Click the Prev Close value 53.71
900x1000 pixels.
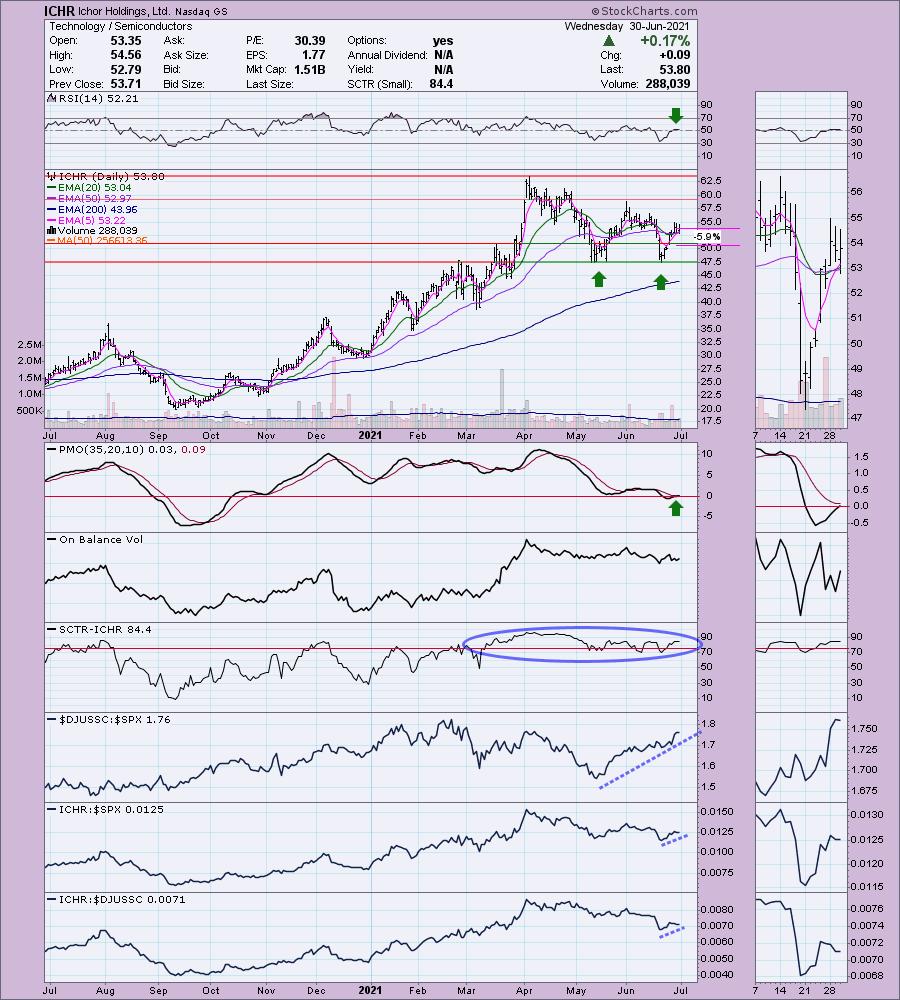point(126,84)
